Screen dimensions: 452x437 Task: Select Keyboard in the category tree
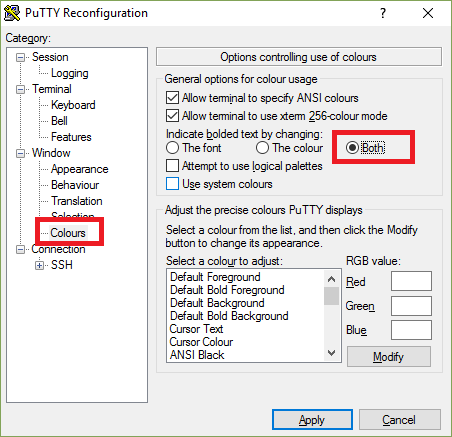[x=73, y=105]
